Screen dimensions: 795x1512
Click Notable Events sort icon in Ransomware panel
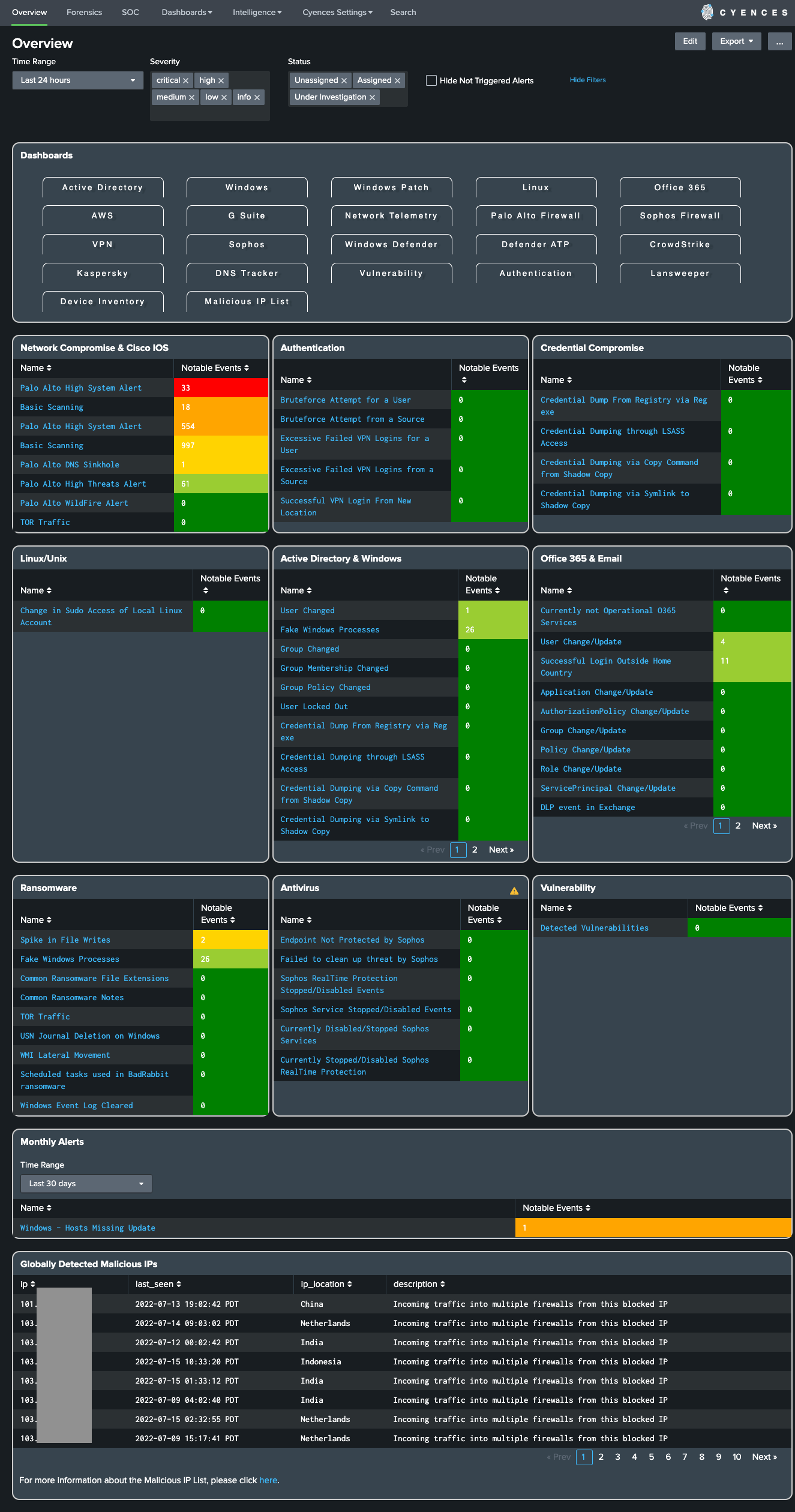[x=233, y=920]
